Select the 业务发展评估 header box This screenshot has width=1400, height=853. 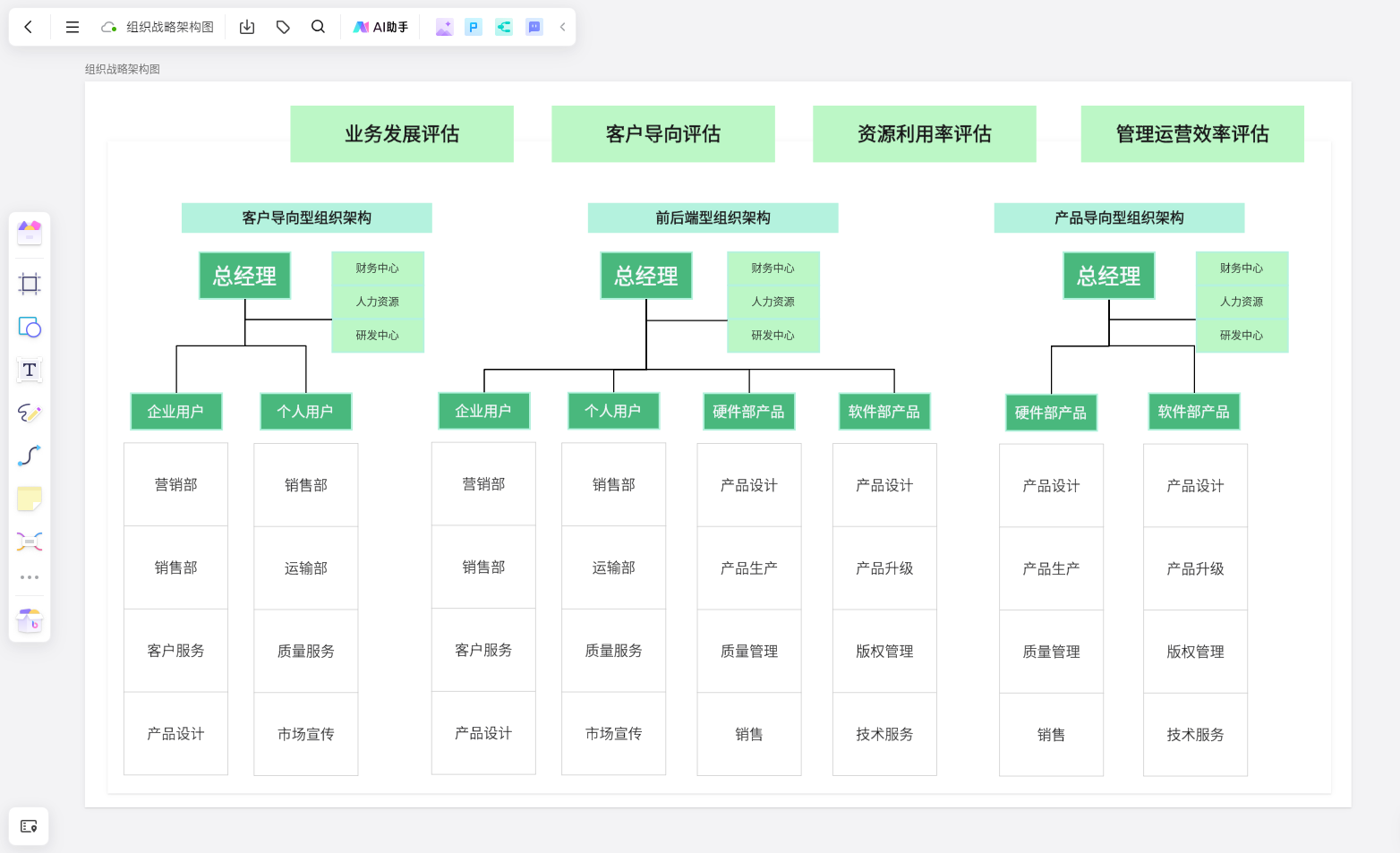click(x=402, y=134)
